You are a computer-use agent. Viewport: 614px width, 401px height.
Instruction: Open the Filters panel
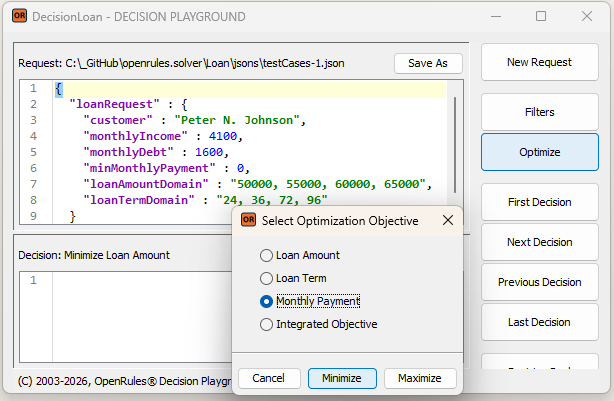coord(539,112)
